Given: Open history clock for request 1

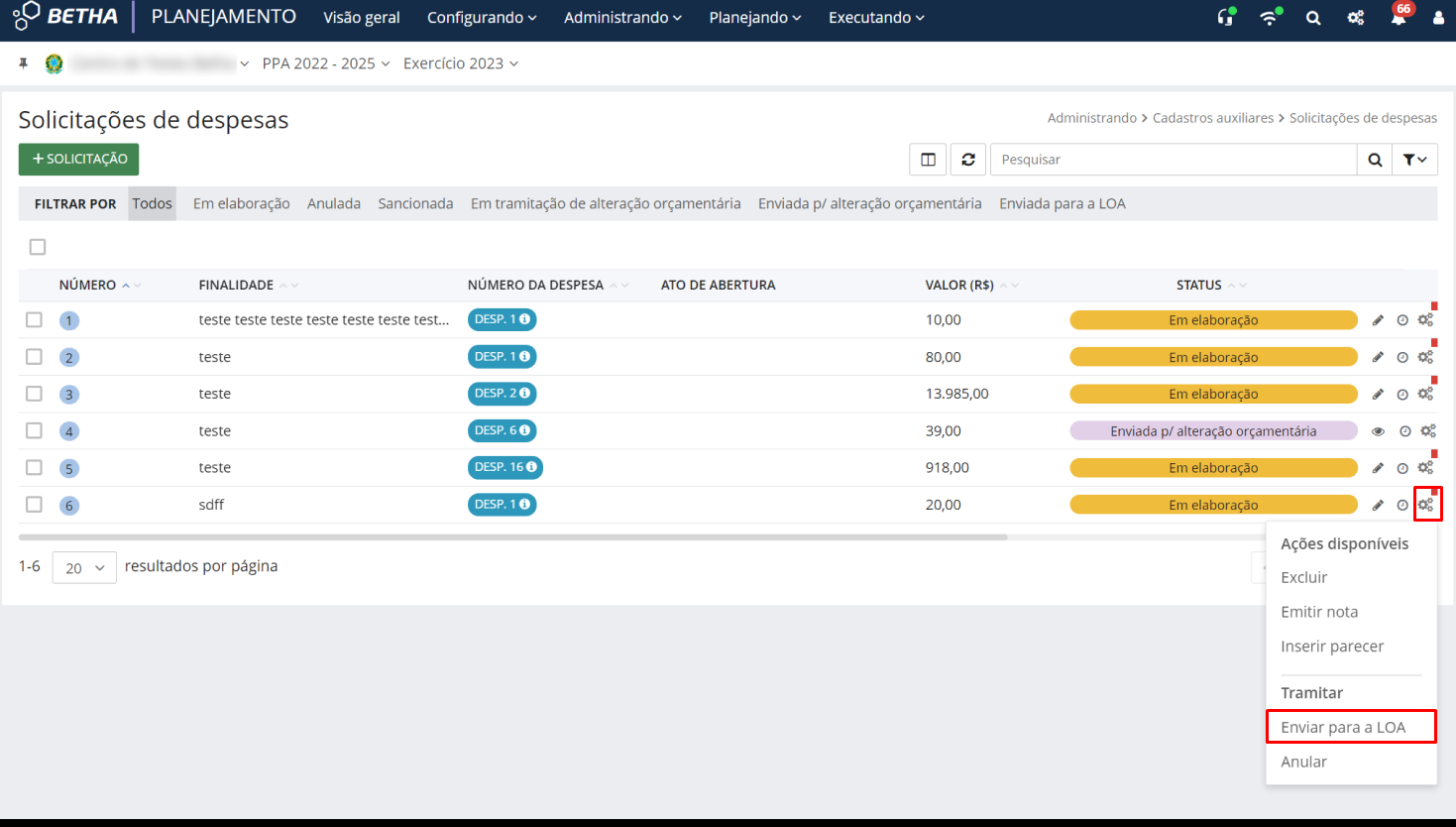Looking at the screenshot, I should 1402,320.
